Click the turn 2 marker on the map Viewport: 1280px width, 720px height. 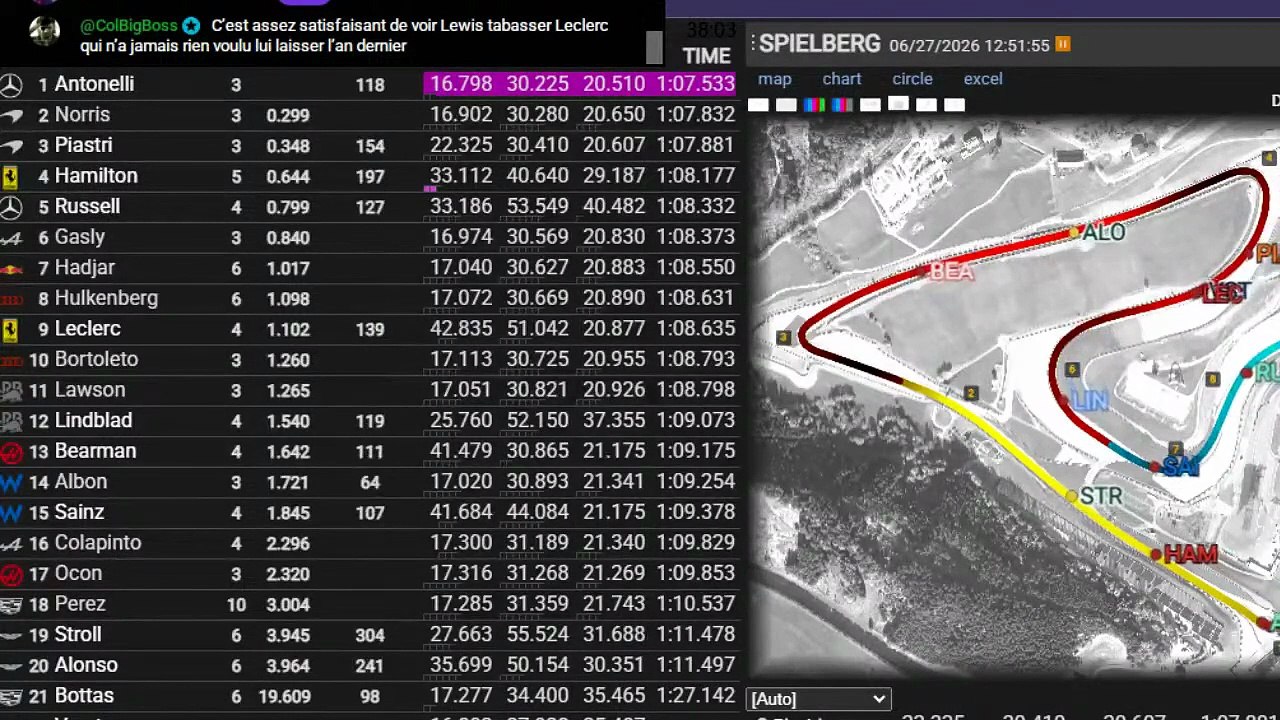tap(970, 394)
